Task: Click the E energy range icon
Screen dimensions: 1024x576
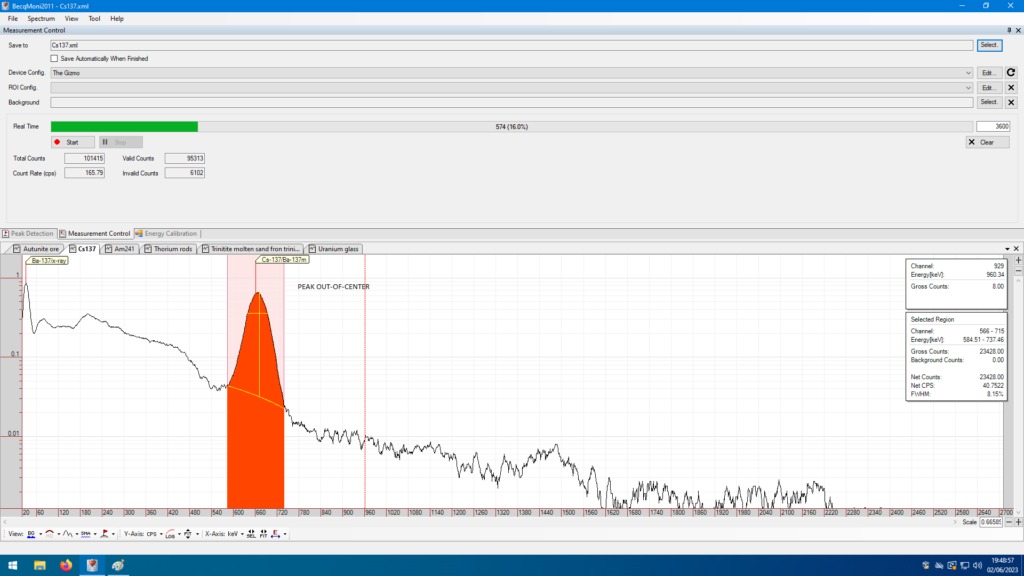Action: coord(276,534)
